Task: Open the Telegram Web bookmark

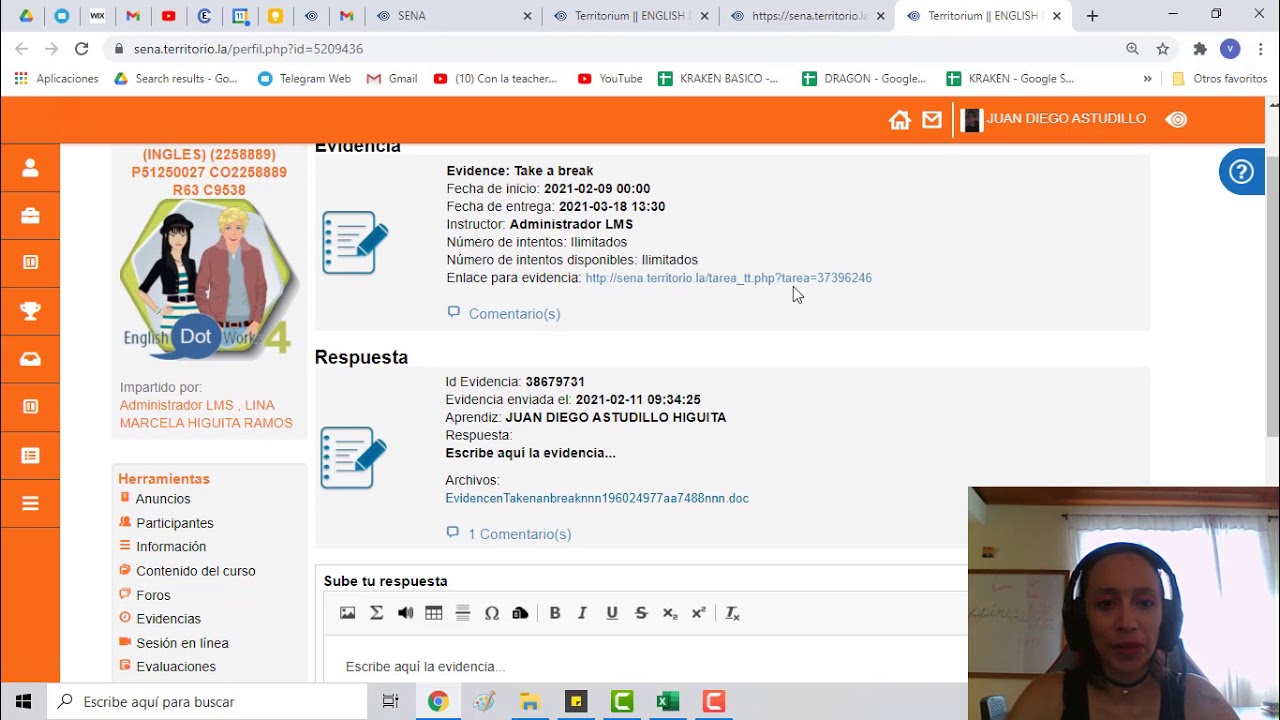Action: point(304,79)
